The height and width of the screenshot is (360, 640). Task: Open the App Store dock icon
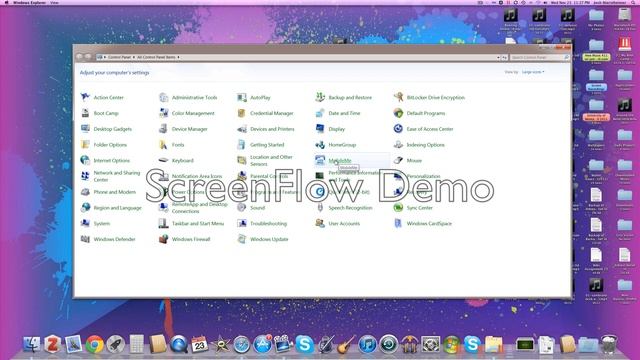tap(262, 344)
